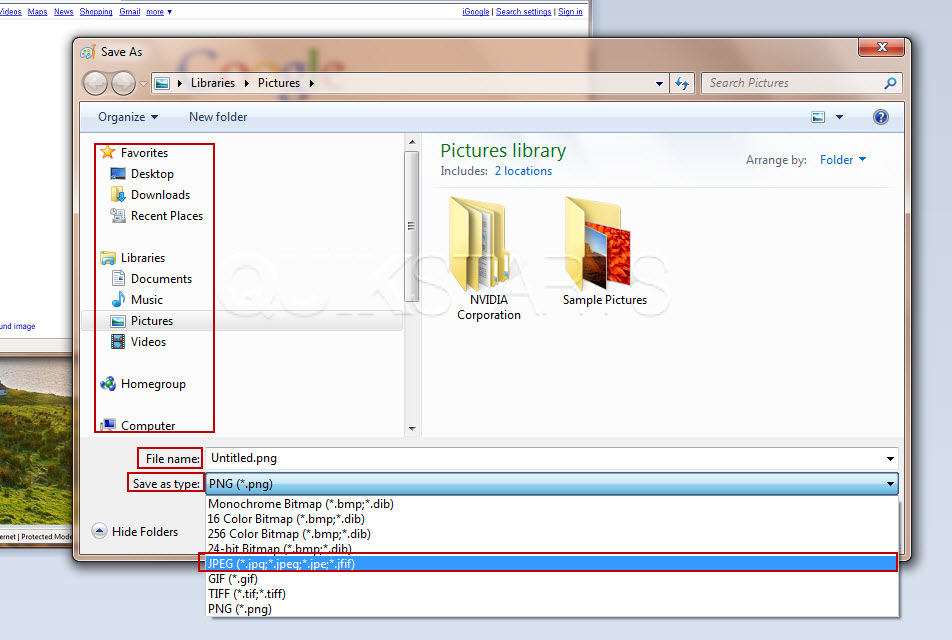Viewport: 952px width, 640px height.
Task: Click Maps link in browser window
Action: click(x=37, y=12)
